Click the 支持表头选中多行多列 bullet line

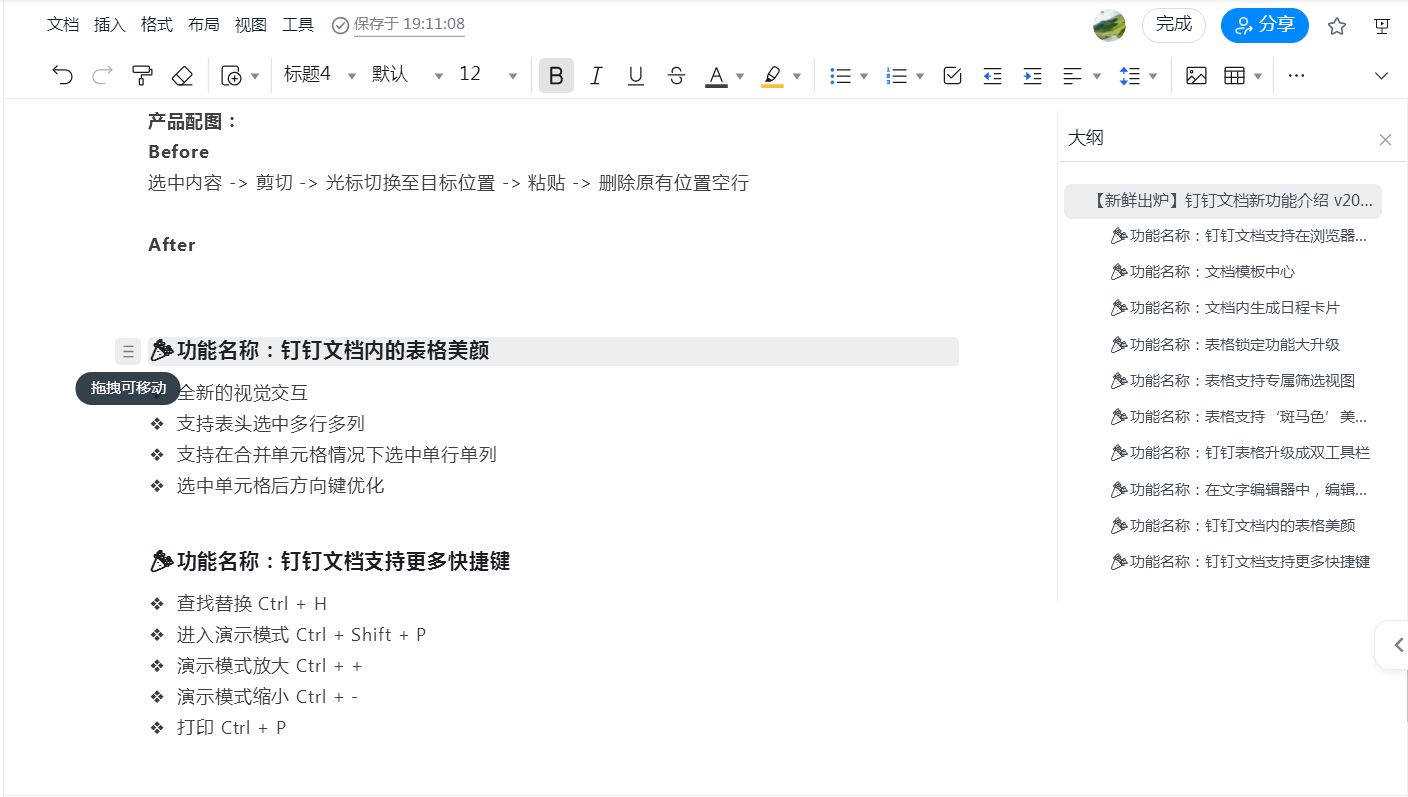pyautogui.click(x=271, y=424)
